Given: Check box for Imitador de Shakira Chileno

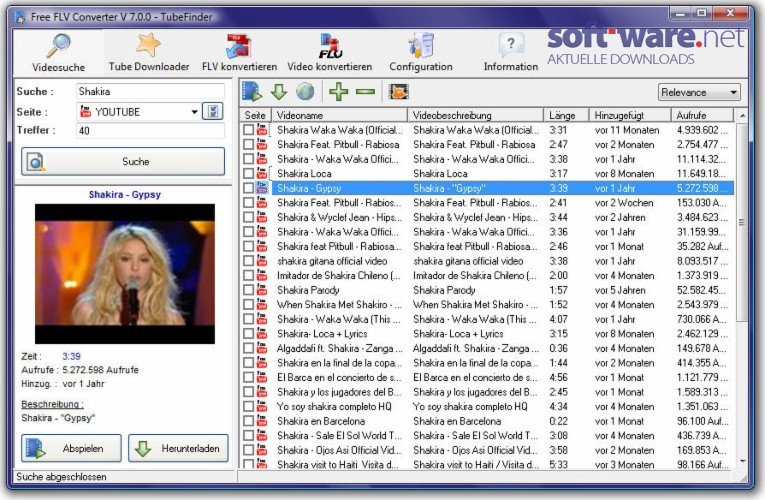Looking at the screenshot, I should click(248, 276).
